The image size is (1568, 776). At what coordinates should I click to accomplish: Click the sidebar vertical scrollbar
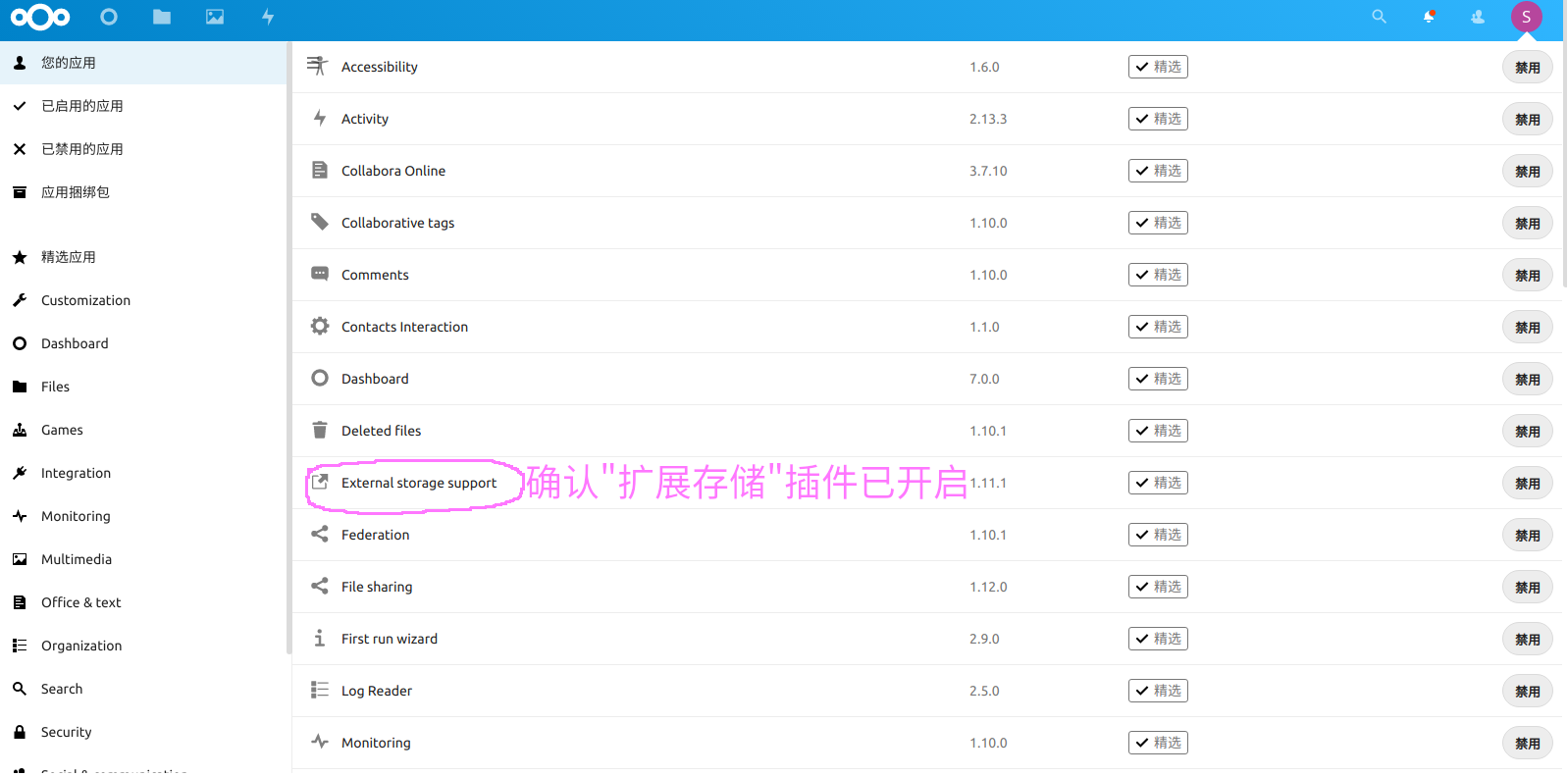click(x=288, y=347)
